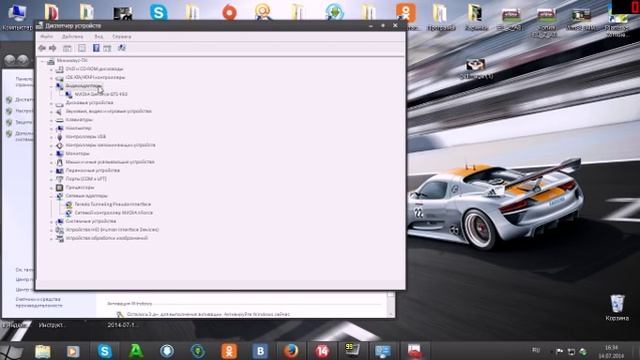Click the monitor 99 taskbar icon
The height and width of the screenshot is (360, 640).
click(352, 350)
